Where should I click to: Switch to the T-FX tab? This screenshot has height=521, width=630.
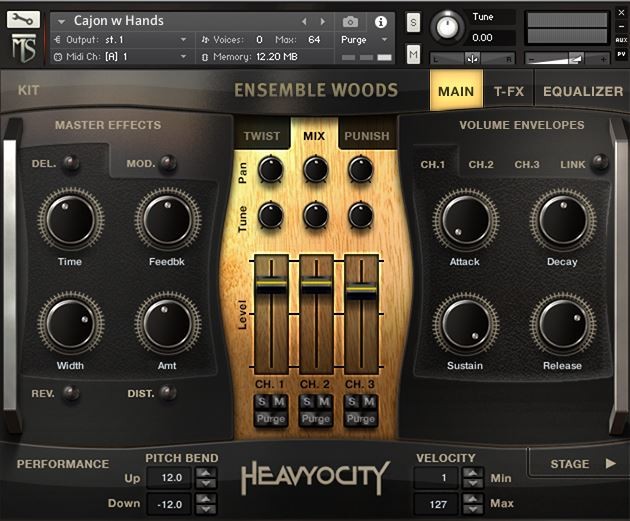pyautogui.click(x=509, y=91)
